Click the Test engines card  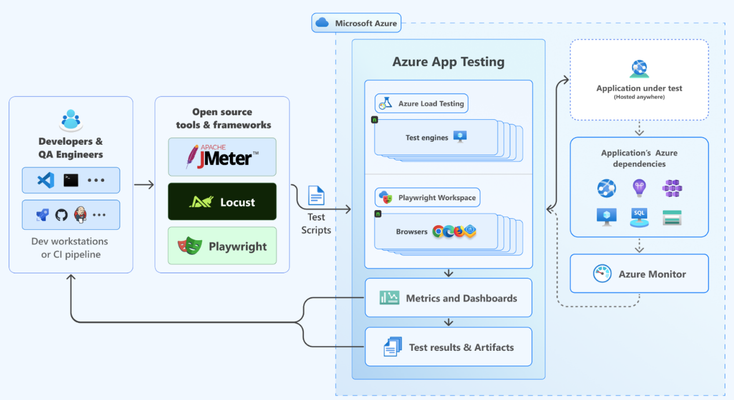(x=436, y=137)
